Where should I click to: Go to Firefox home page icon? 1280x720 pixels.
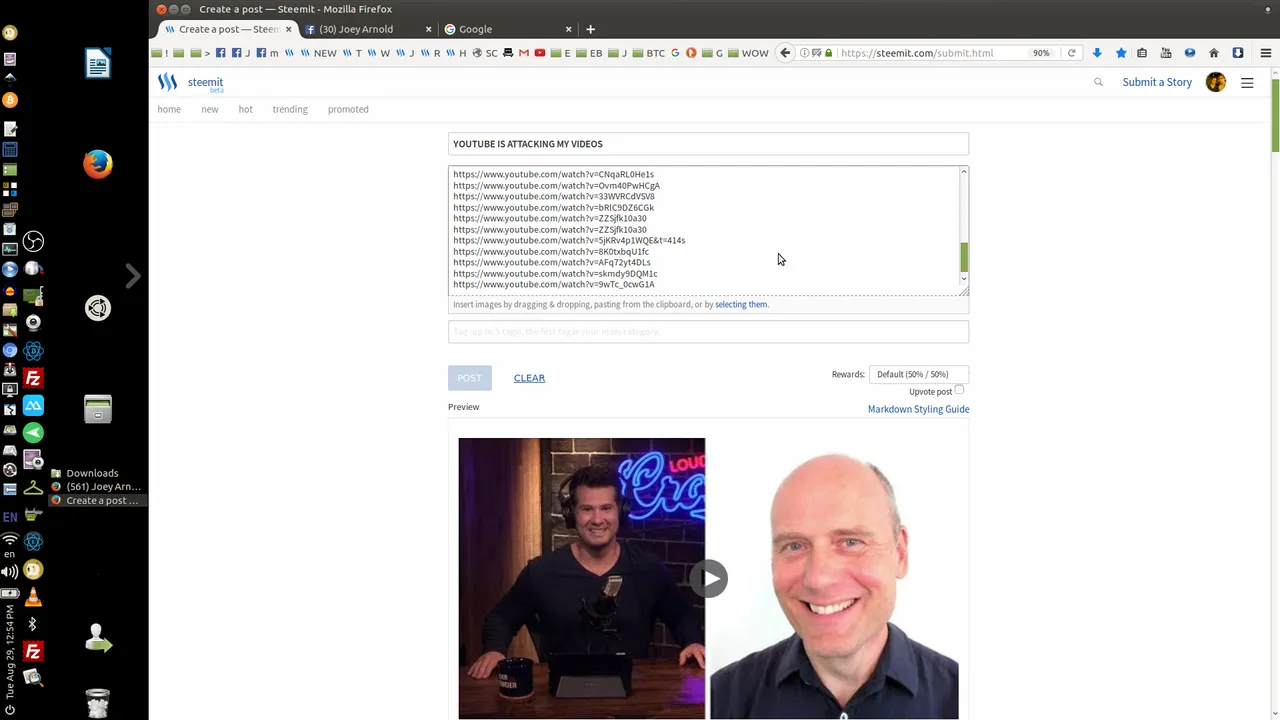1214,53
